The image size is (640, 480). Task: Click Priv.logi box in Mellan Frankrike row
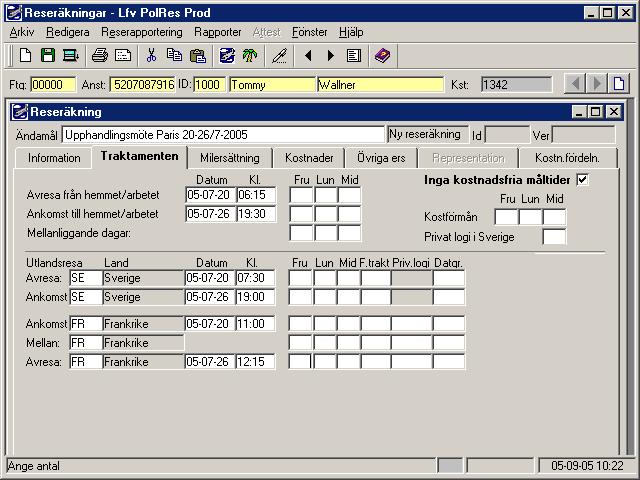tap(411, 343)
